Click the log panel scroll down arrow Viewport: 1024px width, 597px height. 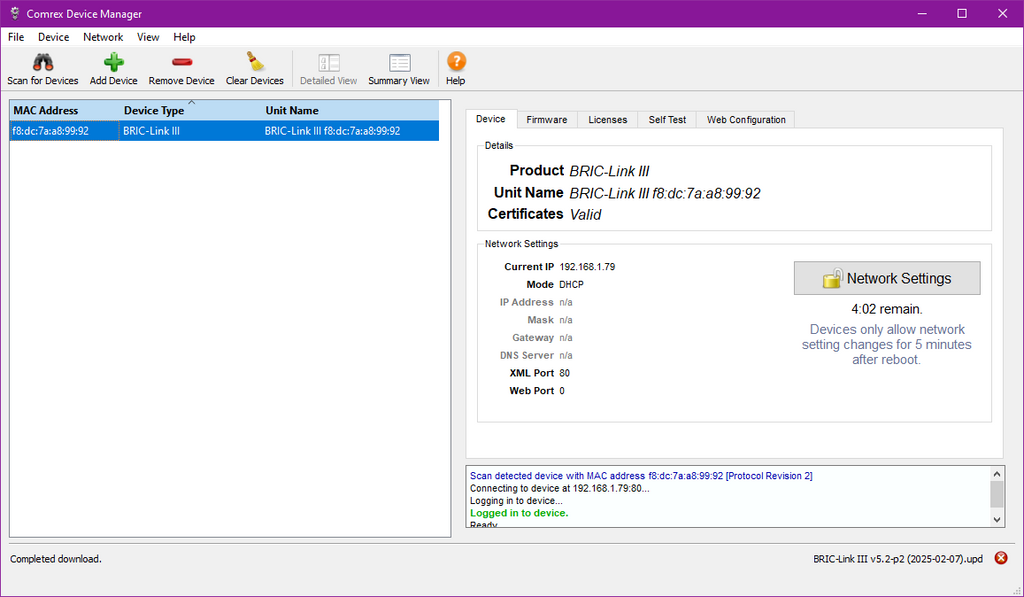[x=997, y=518]
